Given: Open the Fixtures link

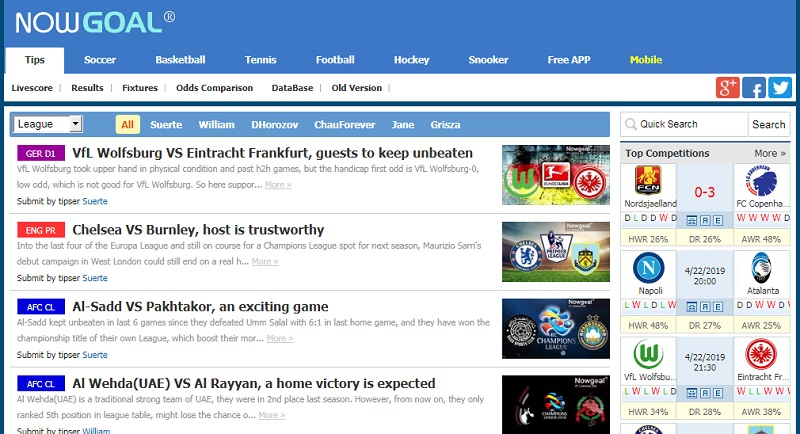Looking at the screenshot, I should pos(140,88).
